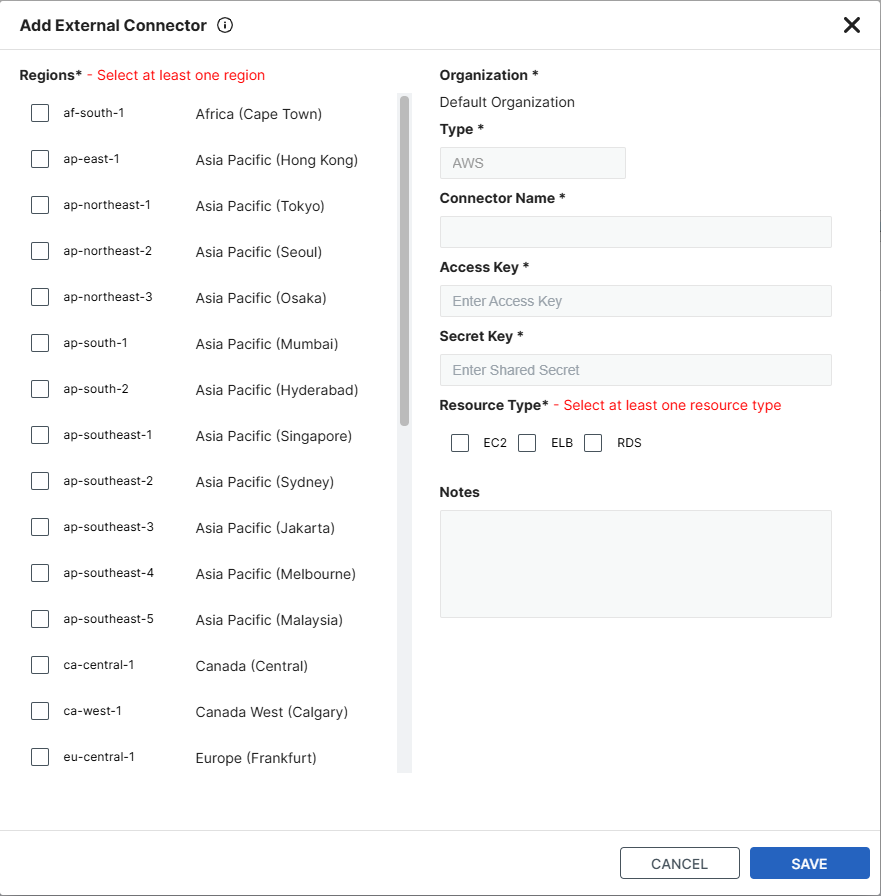Check the Asia Pacific Jakarta region
This screenshot has width=881, height=896.
click(x=39, y=527)
